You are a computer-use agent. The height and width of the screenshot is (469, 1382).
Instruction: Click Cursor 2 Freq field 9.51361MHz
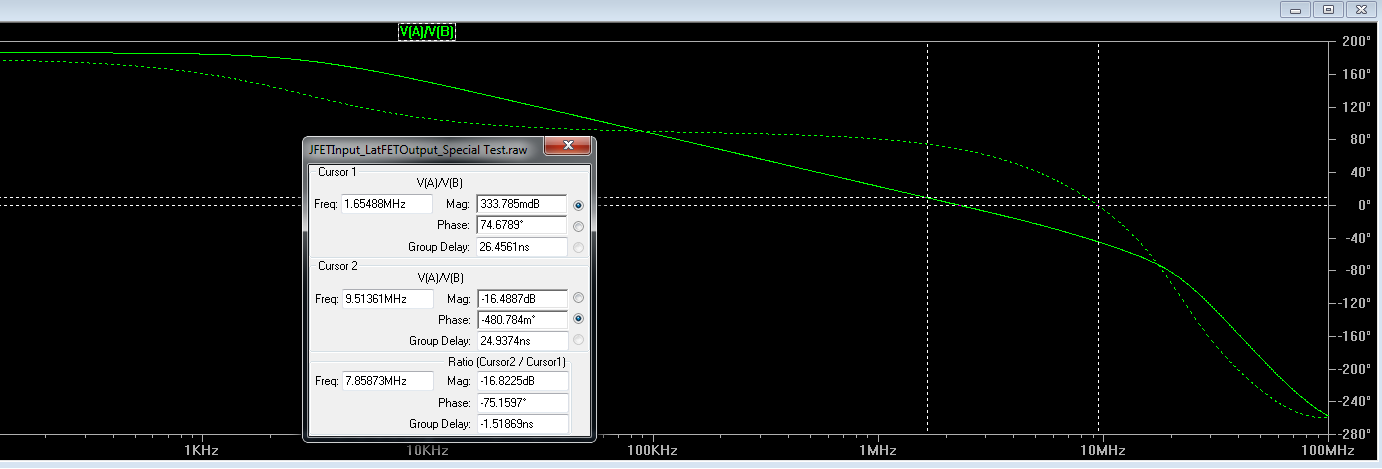pyautogui.click(x=387, y=298)
